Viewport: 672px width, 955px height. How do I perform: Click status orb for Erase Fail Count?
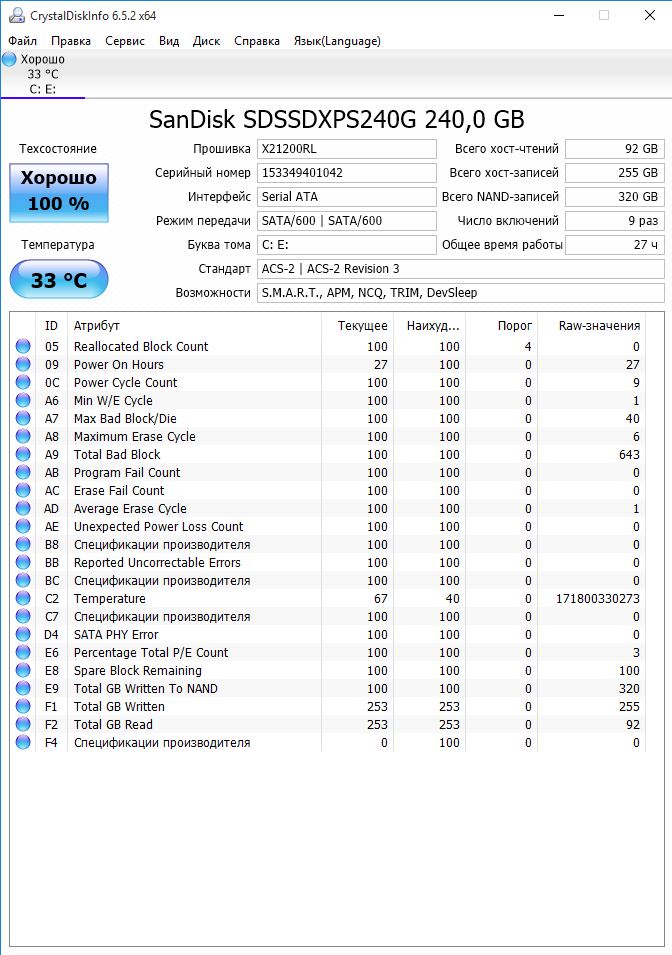click(23, 490)
